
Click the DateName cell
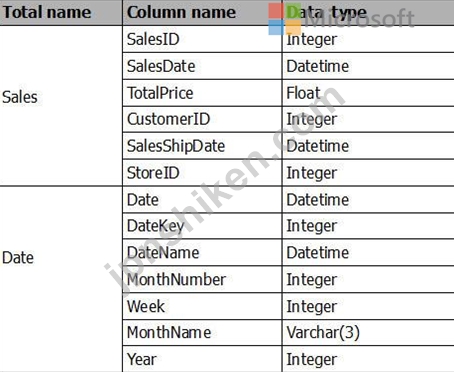pyautogui.click(x=202, y=253)
